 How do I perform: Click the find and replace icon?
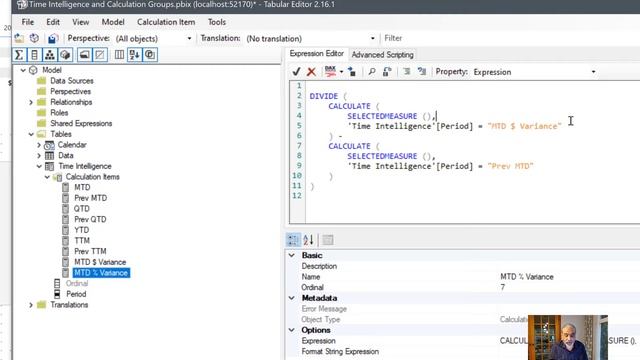(x=387, y=72)
